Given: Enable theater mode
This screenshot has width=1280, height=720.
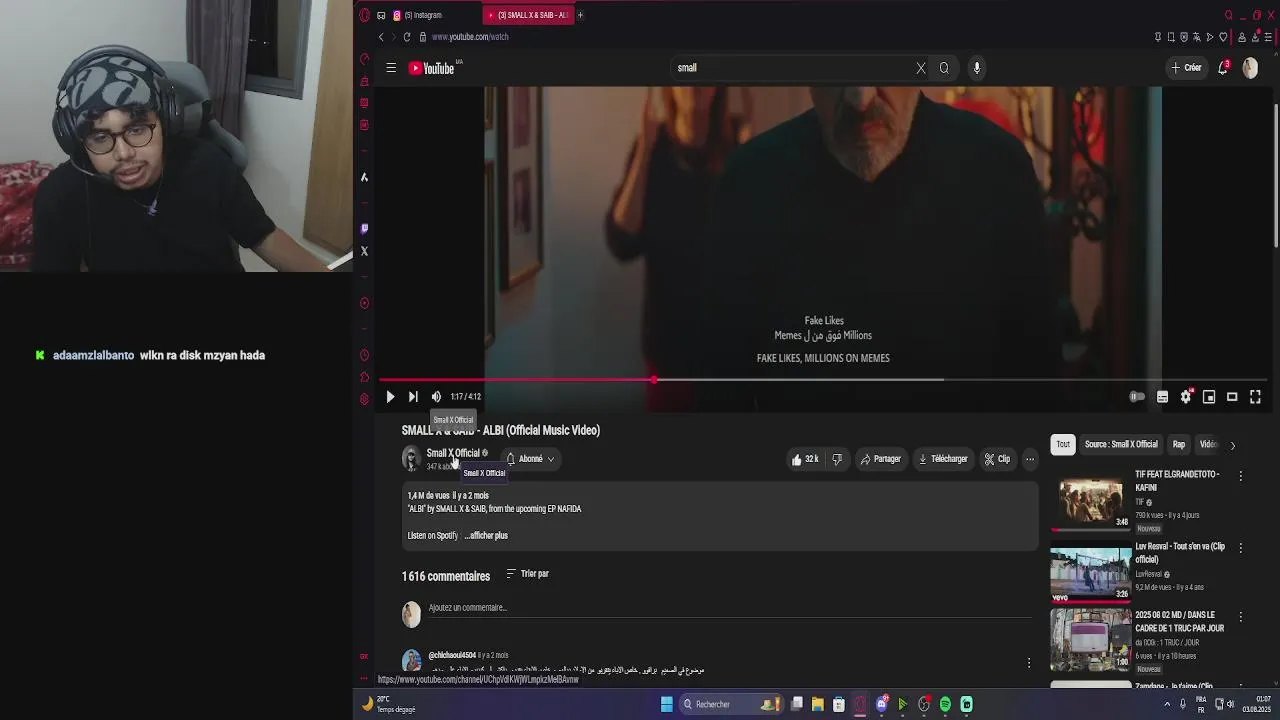Looking at the screenshot, I should [1232, 397].
